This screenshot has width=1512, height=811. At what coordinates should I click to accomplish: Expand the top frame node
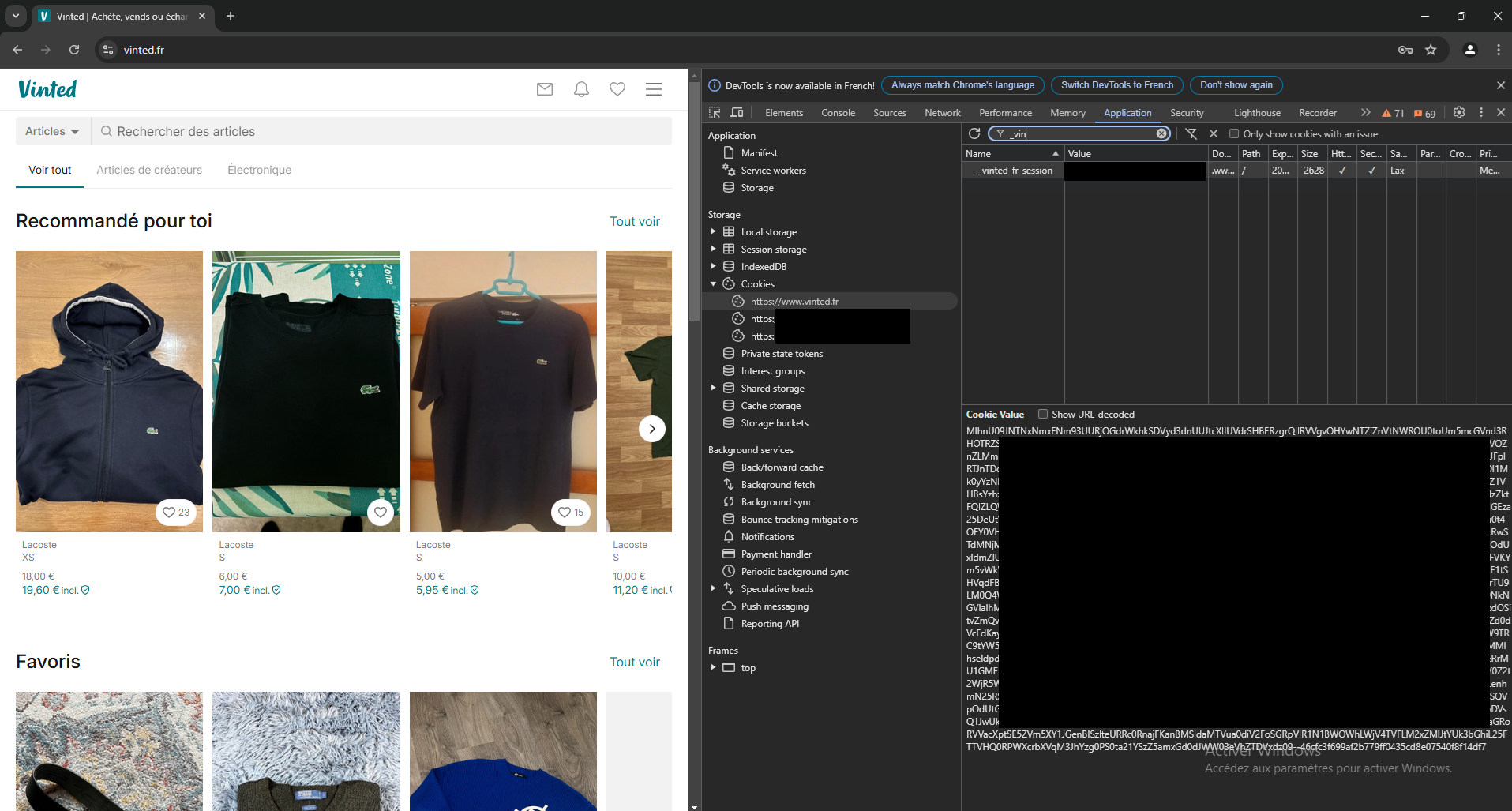[713, 667]
